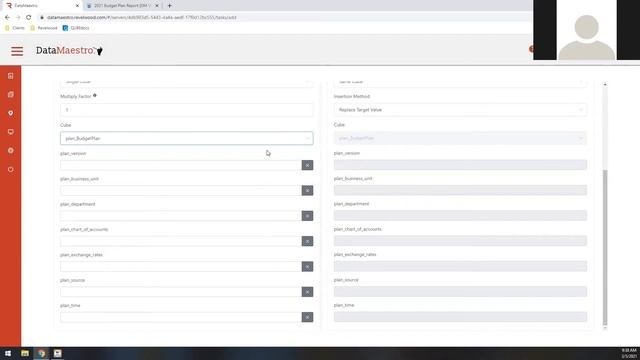Click the left plan_chart_of_accounts input field
This screenshot has height=360, width=640.
(x=181, y=241)
